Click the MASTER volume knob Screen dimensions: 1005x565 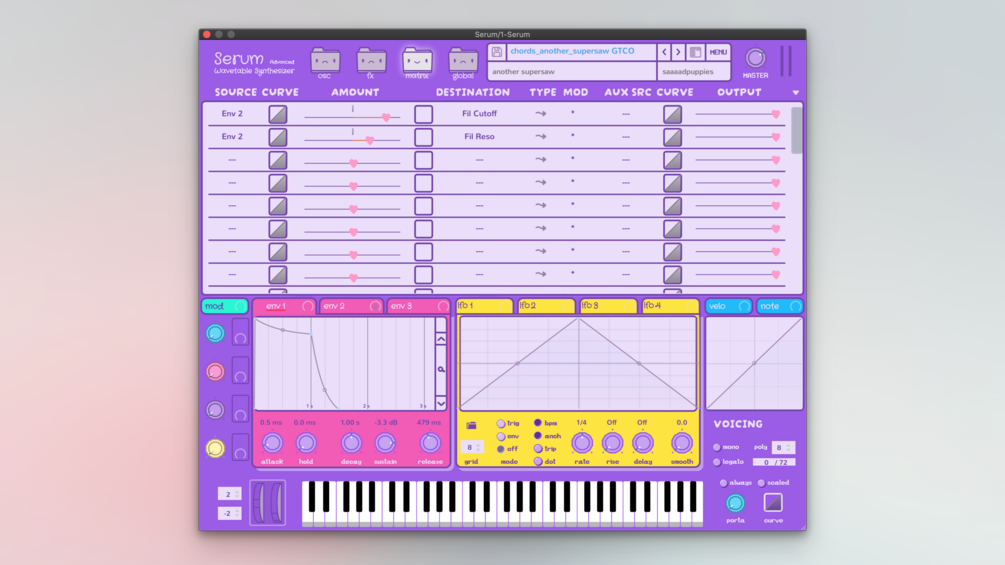755,58
